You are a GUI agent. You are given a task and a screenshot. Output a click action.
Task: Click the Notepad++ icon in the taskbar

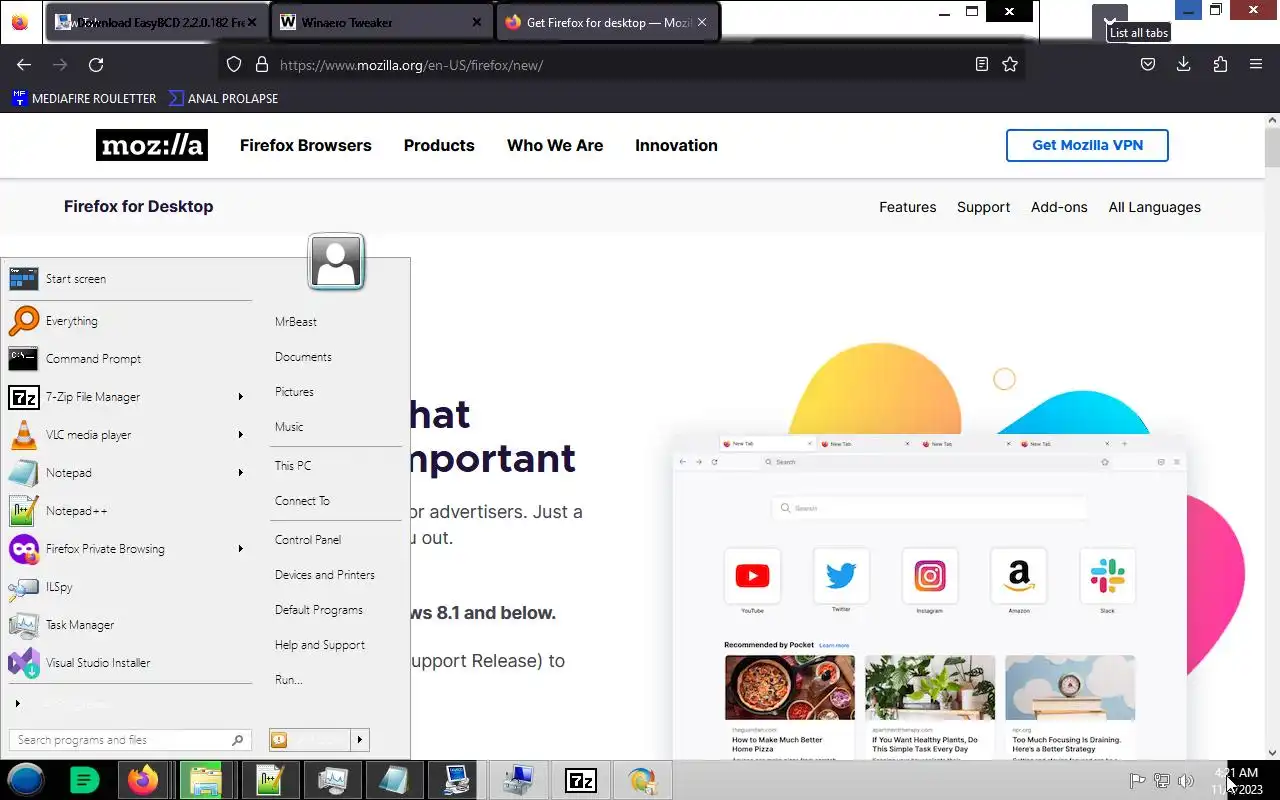click(x=269, y=780)
